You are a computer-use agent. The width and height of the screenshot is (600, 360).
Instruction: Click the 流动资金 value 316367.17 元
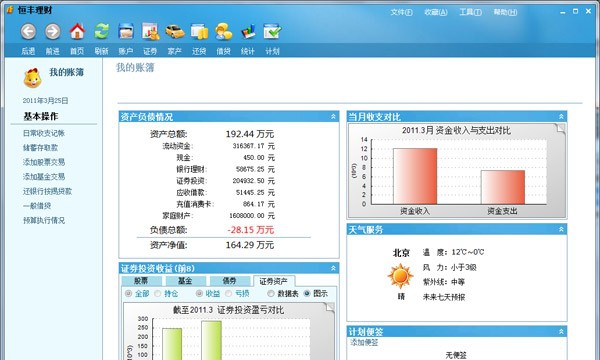click(254, 146)
